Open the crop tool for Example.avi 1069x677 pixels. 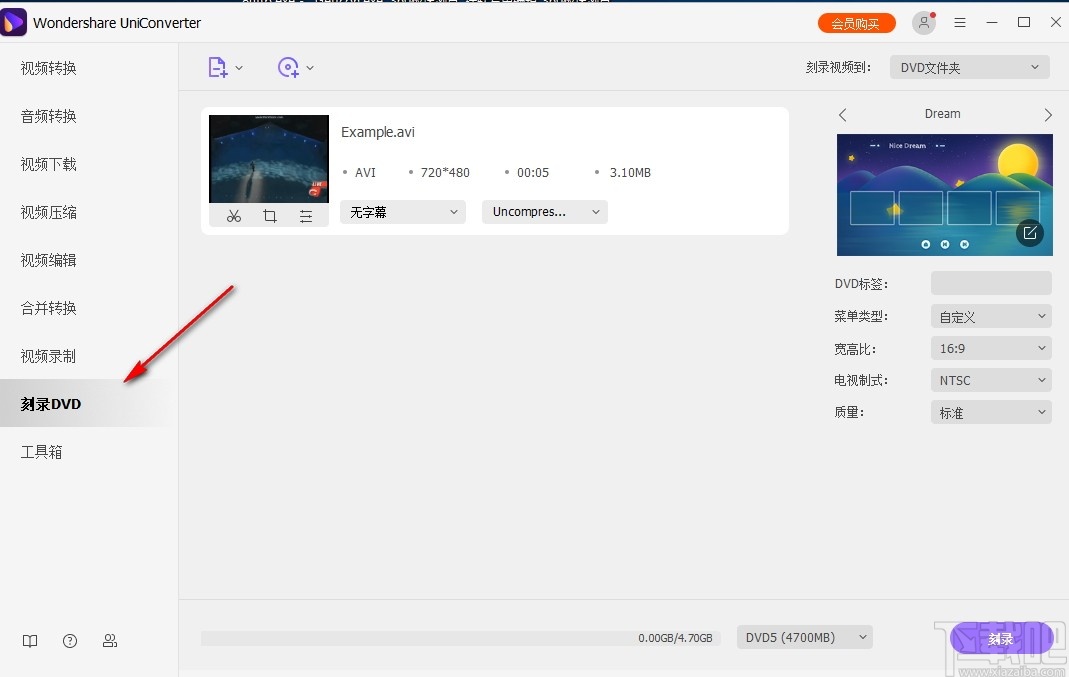pos(270,215)
